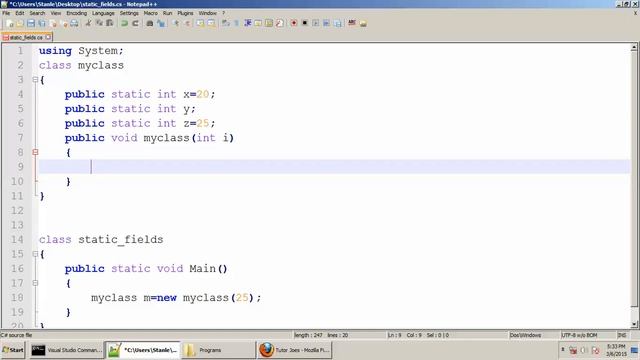The width and height of the screenshot is (640, 360).
Task: Open the Language menu
Action: (x=103, y=13)
